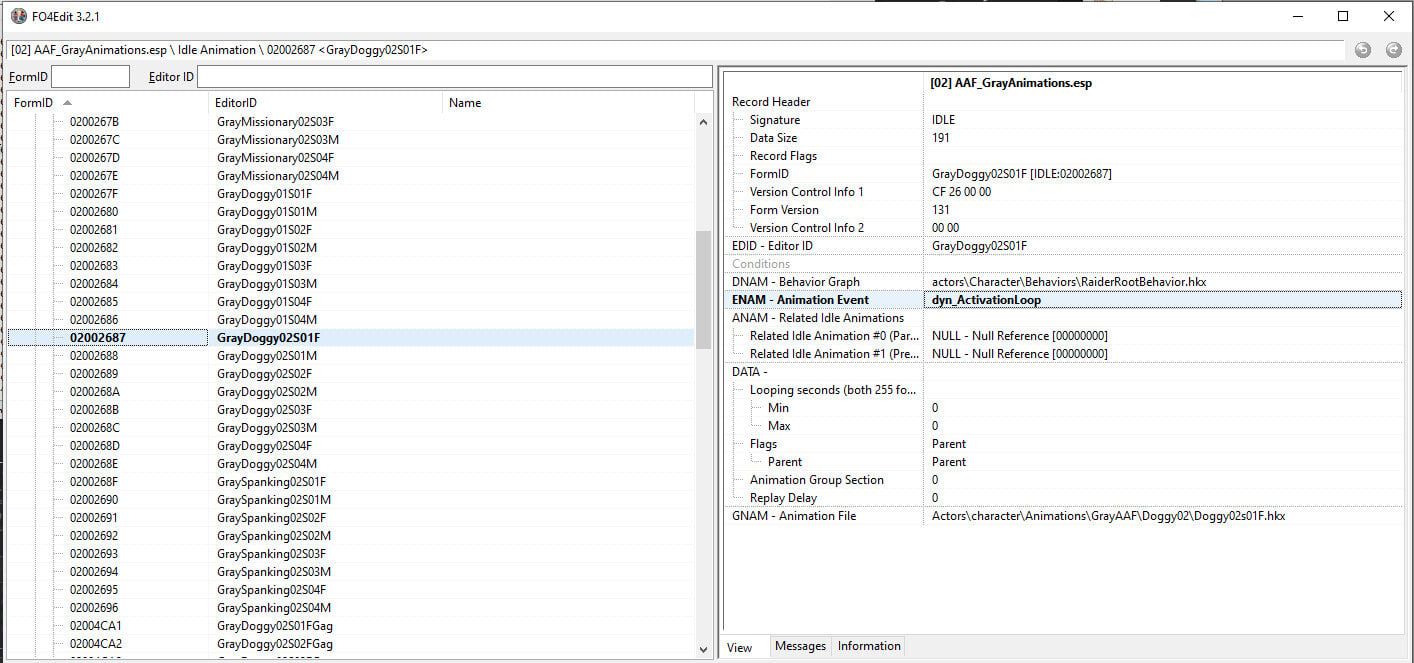Screen dimensions: 1414x663
Task: Select record GrayDoggy01S02M
Action: (x=351, y=248)
